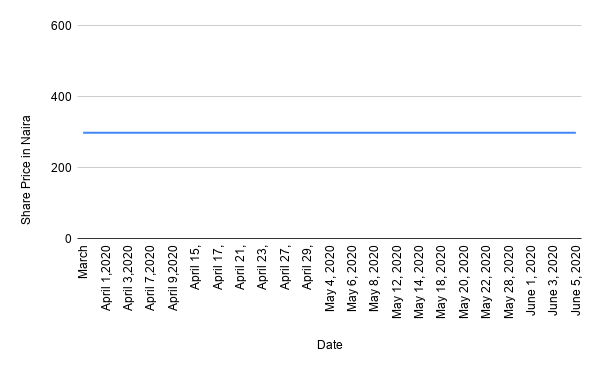Click the 400 horizontal gridline
This screenshot has width=600, height=371.
coord(329,96)
